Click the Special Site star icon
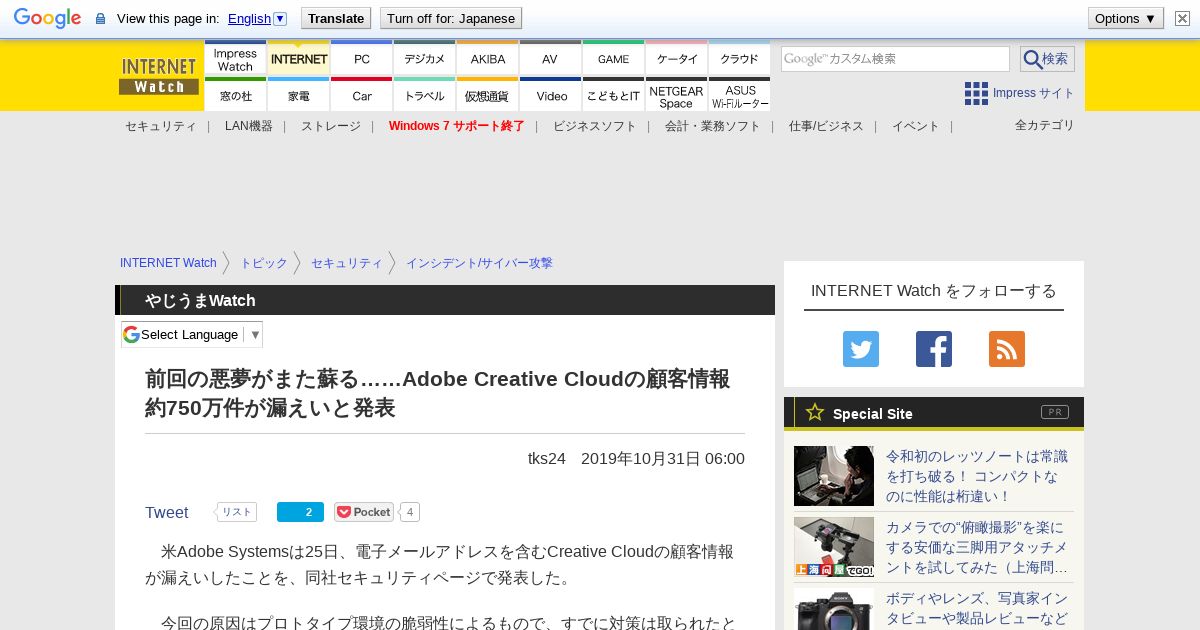This screenshot has width=1200, height=630. [815, 412]
